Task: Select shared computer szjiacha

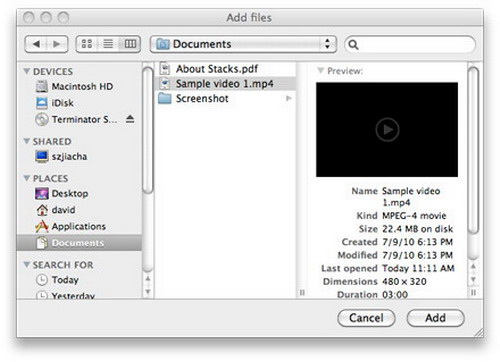Action: pyautogui.click(x=79, y=156)
